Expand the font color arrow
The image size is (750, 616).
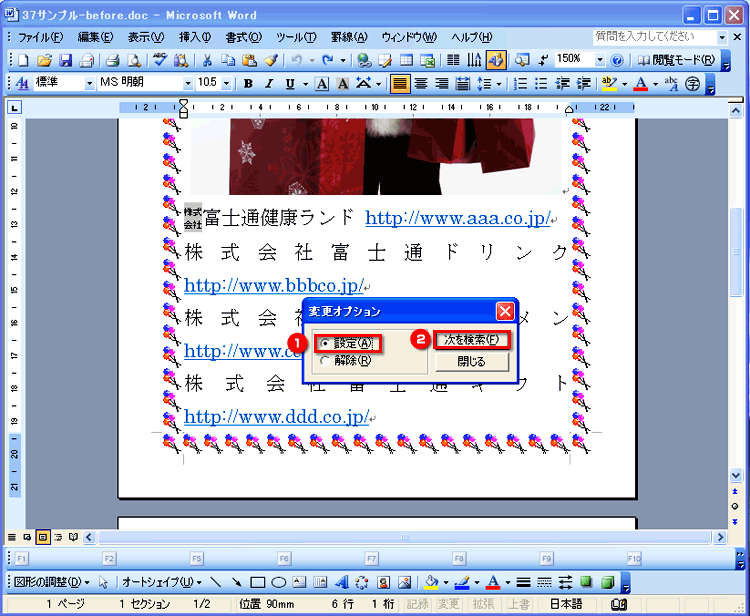[655, 84]
